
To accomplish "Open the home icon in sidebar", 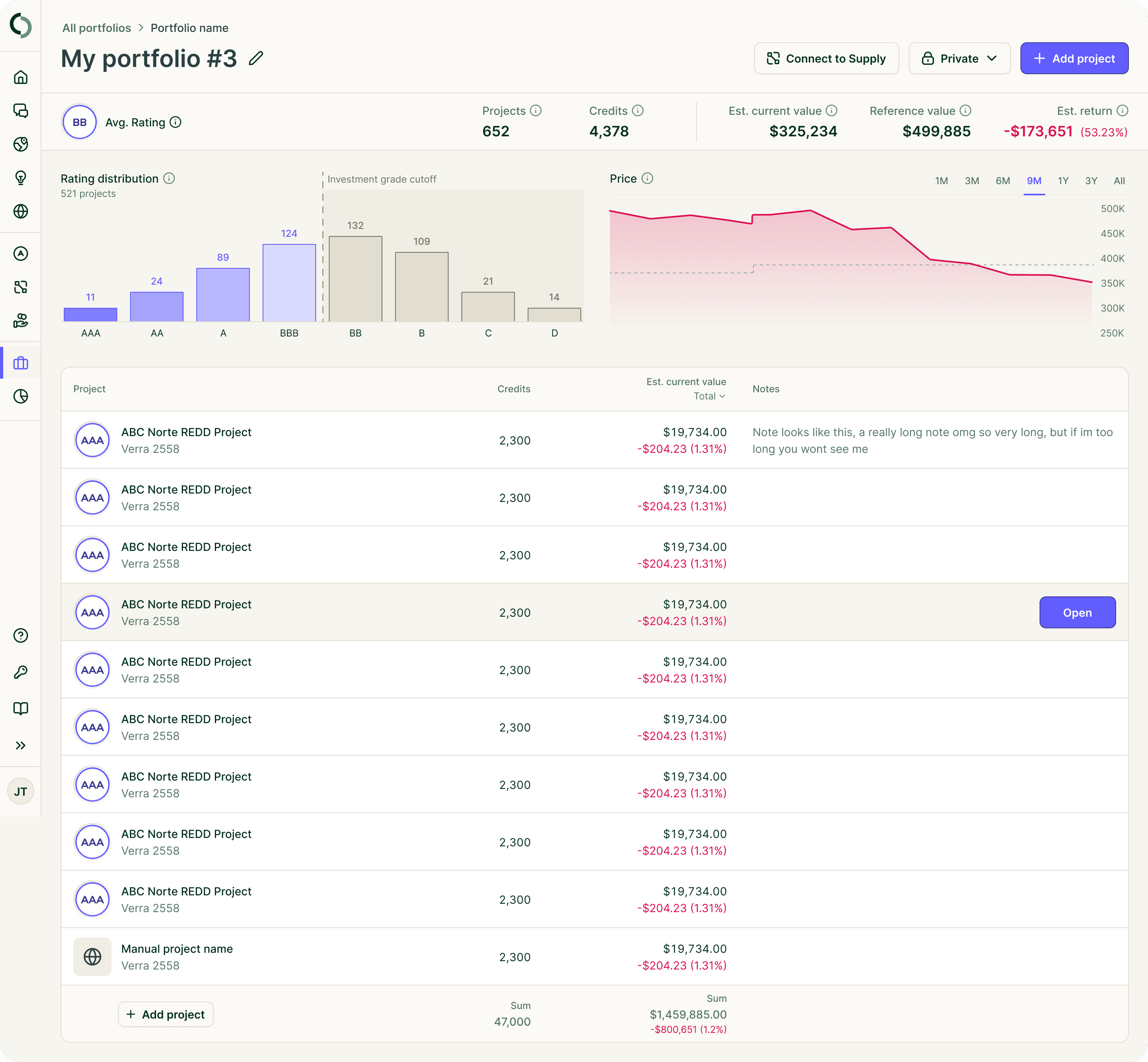I will (21, 77).
